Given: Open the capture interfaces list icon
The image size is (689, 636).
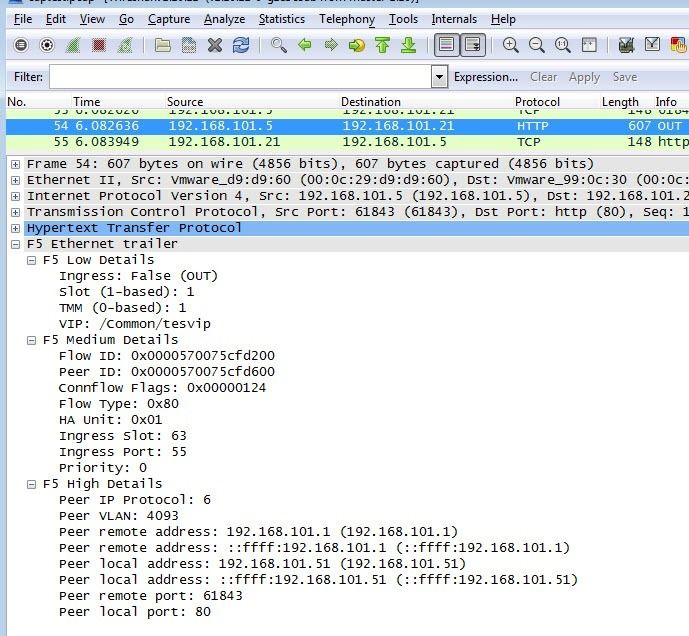Looking at the screenshot, I should click(x=21, y=45).
